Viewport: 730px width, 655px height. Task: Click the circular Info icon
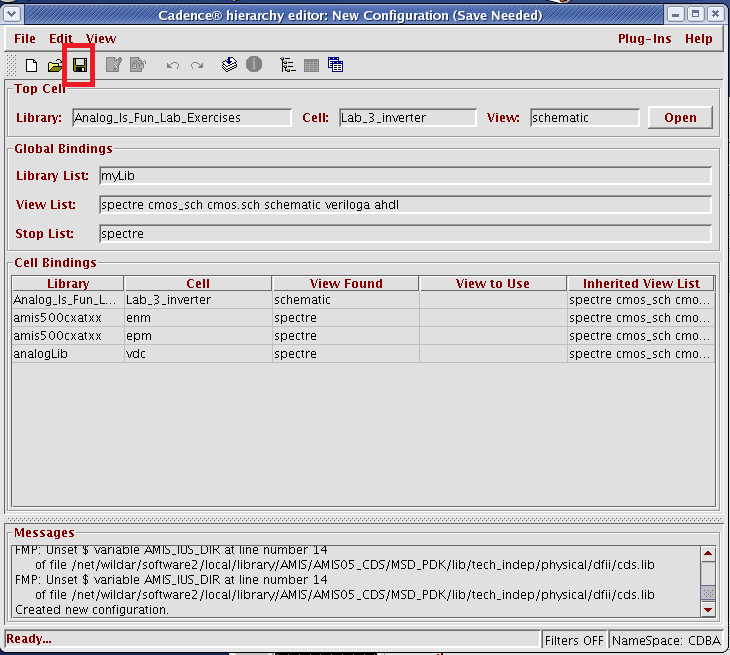[x=254, y=64]
